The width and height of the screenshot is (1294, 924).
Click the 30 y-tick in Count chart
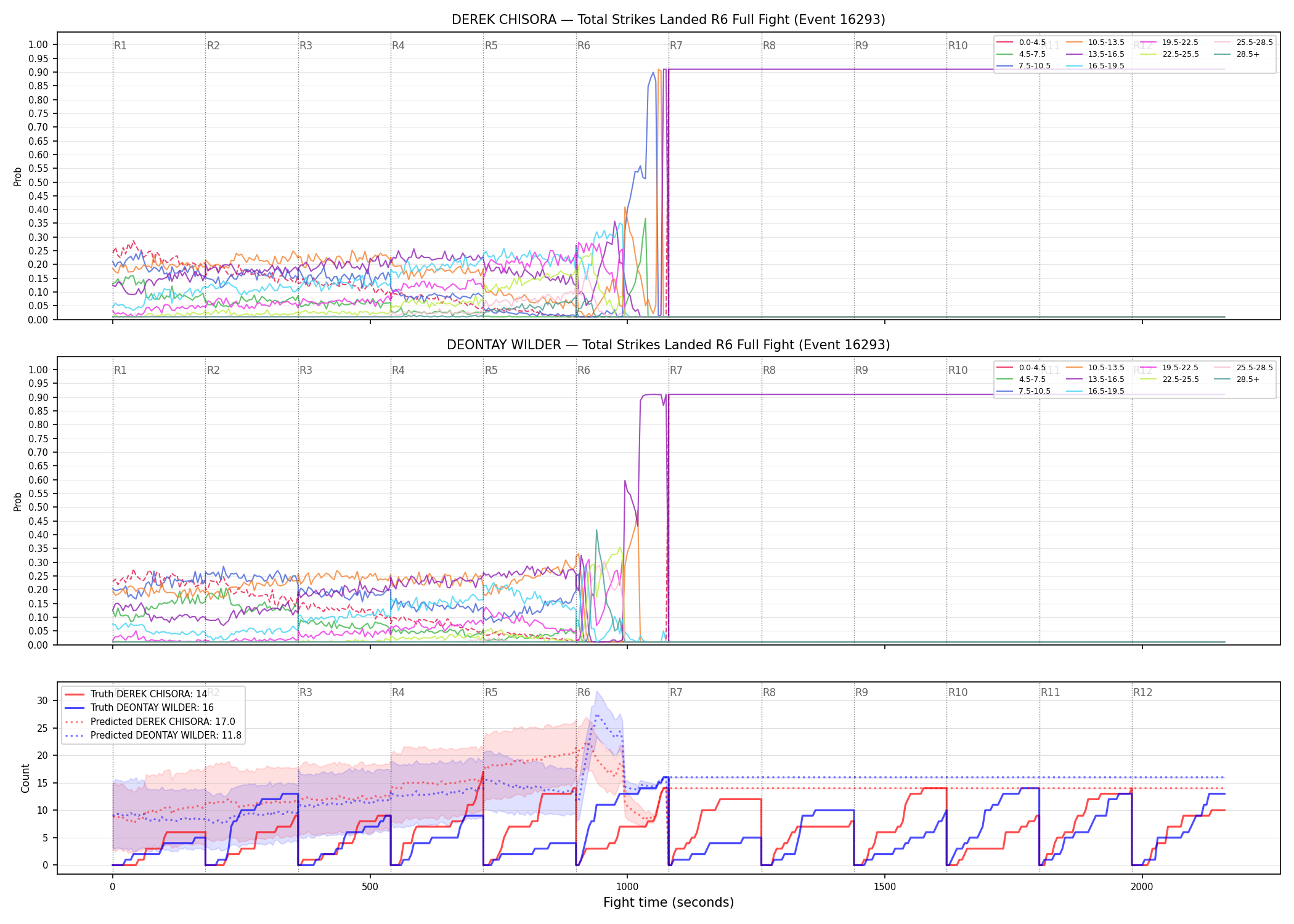click(42, 700)
